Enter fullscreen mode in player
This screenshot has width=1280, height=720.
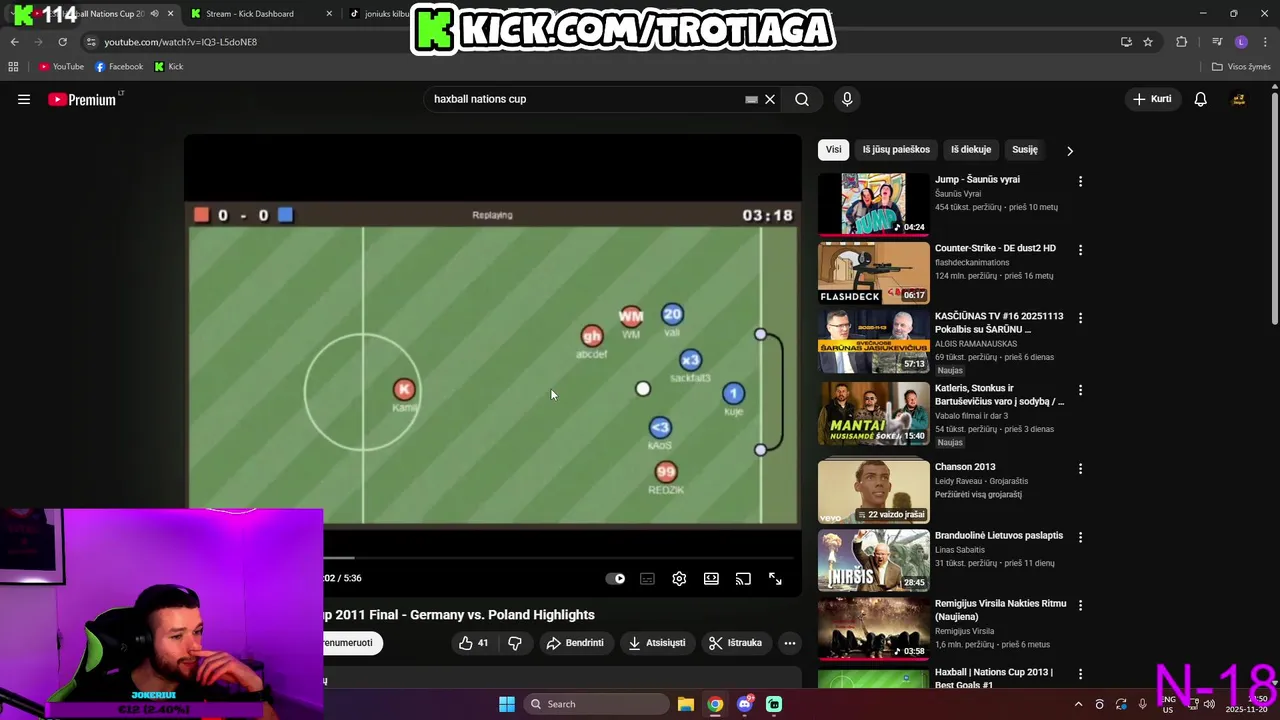click(775, 579)
